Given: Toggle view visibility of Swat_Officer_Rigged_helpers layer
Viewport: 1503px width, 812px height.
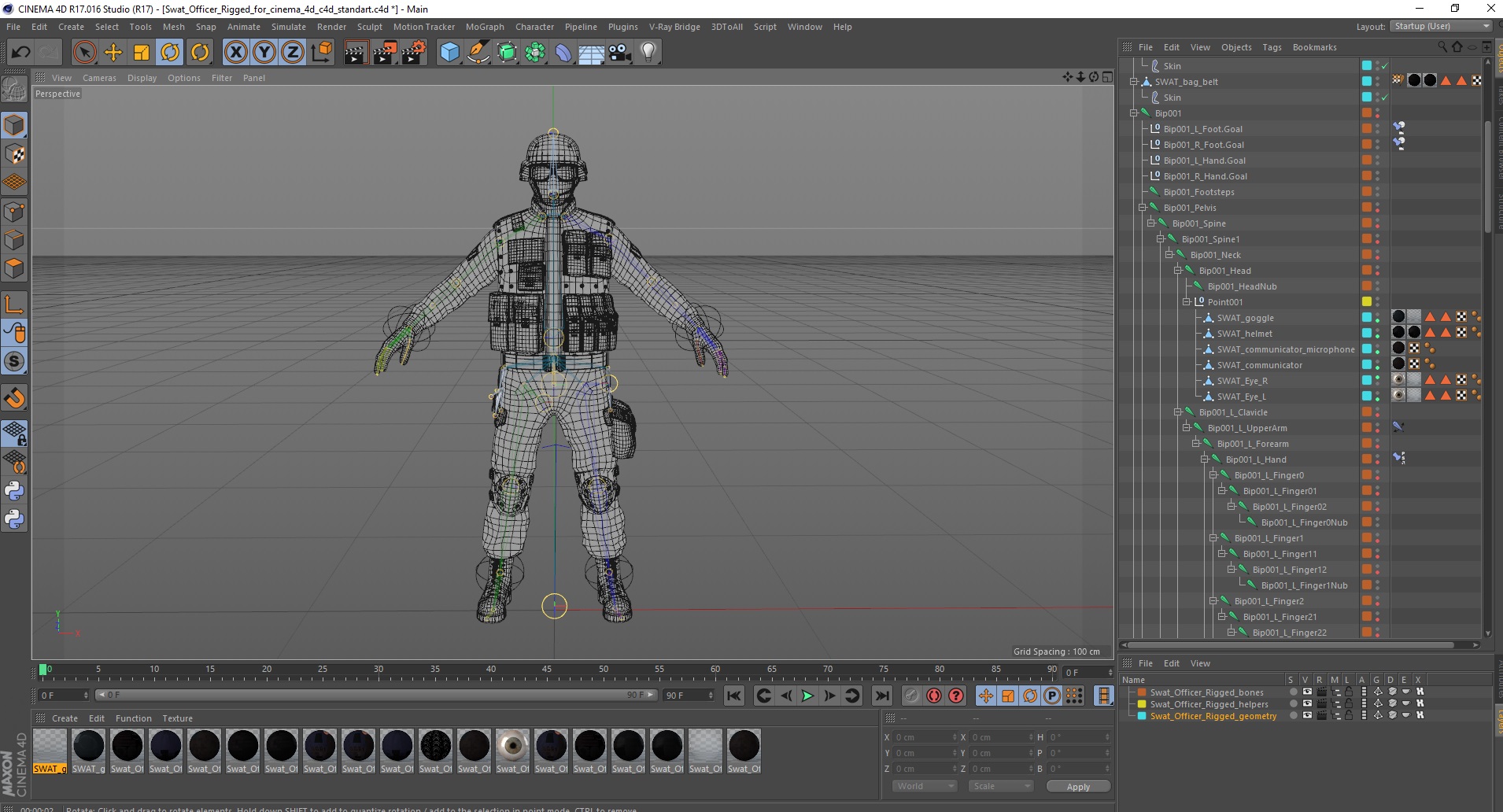Looking at the screenshot, I should pyautogui.click(x=1307, y=704).
